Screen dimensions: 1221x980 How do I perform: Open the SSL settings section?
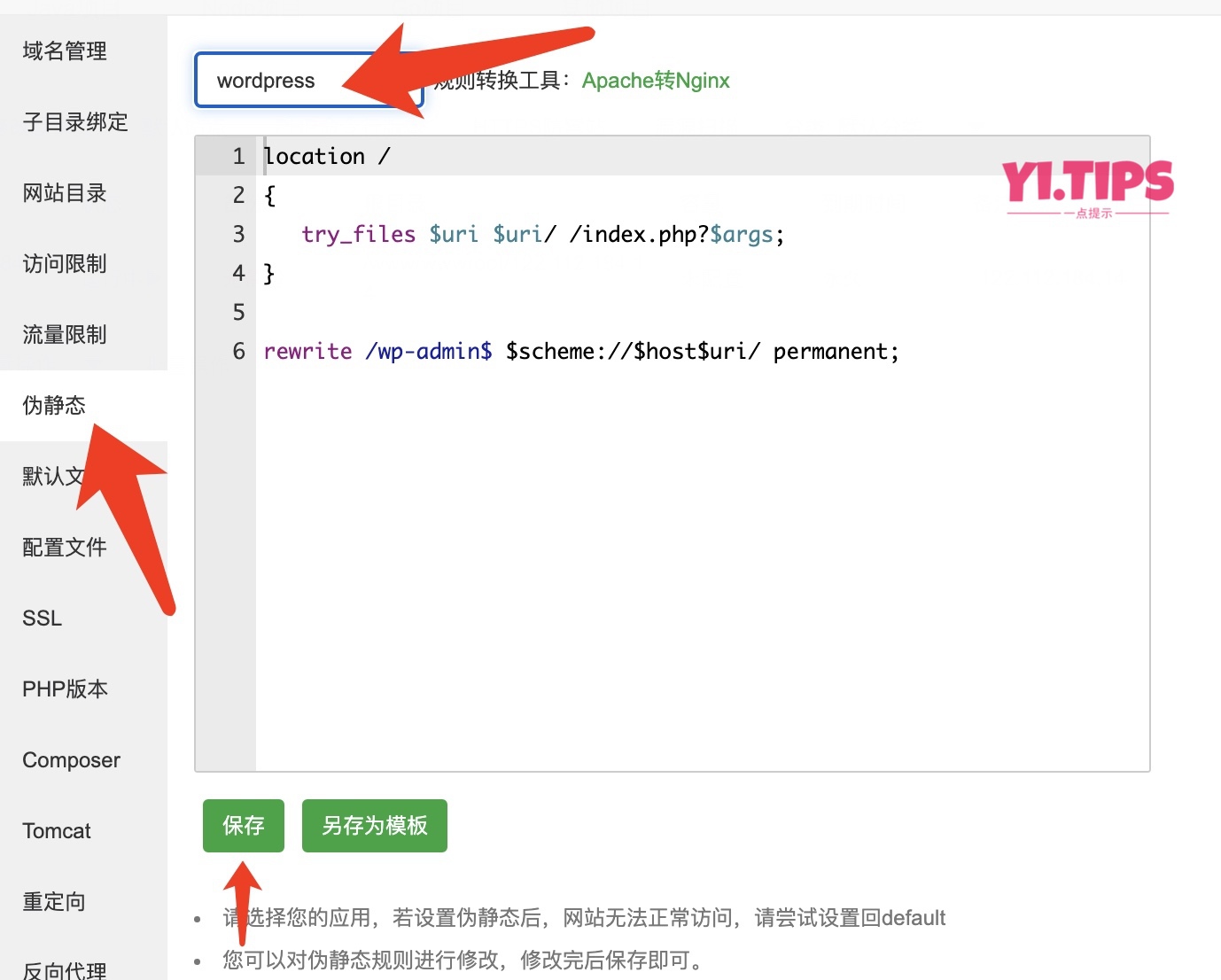42,618
